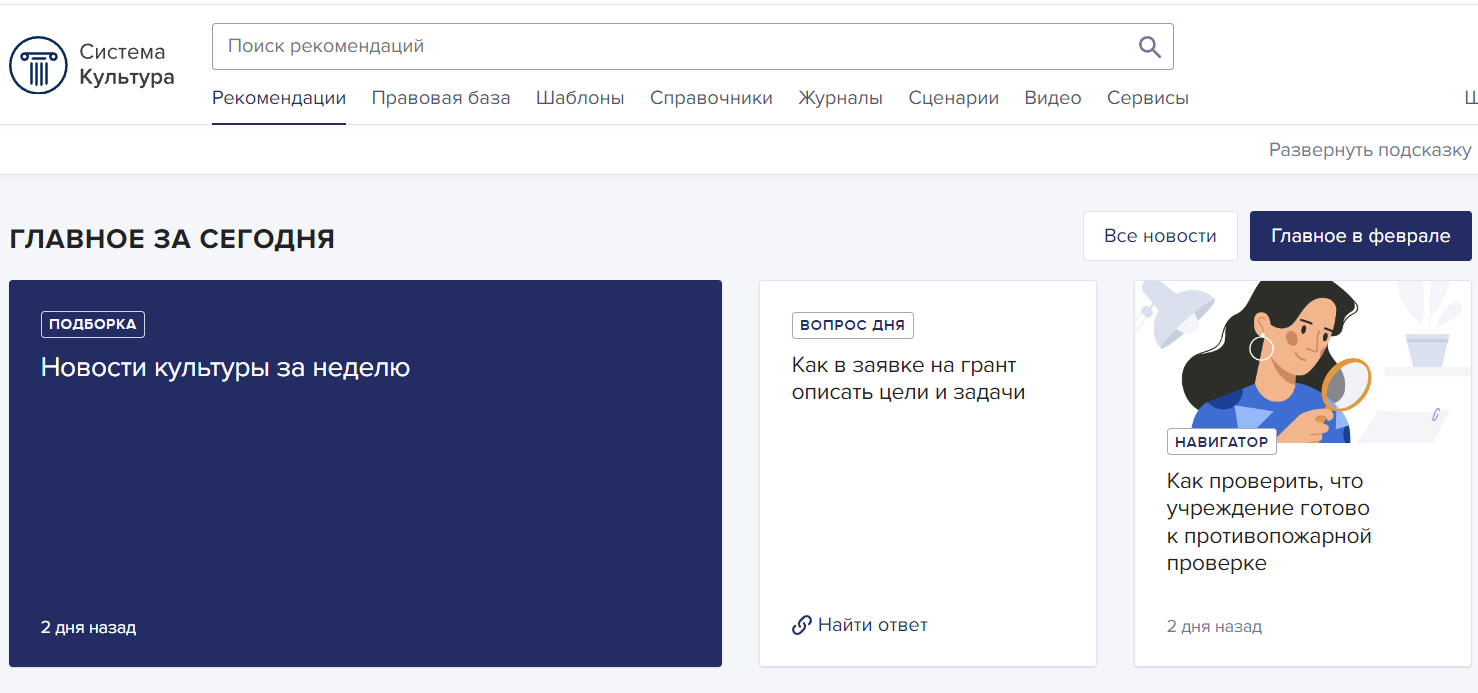This screenshot has width=1478, height=693.
Task: Click the Главное в феврале button
Action: (1360, 236)
